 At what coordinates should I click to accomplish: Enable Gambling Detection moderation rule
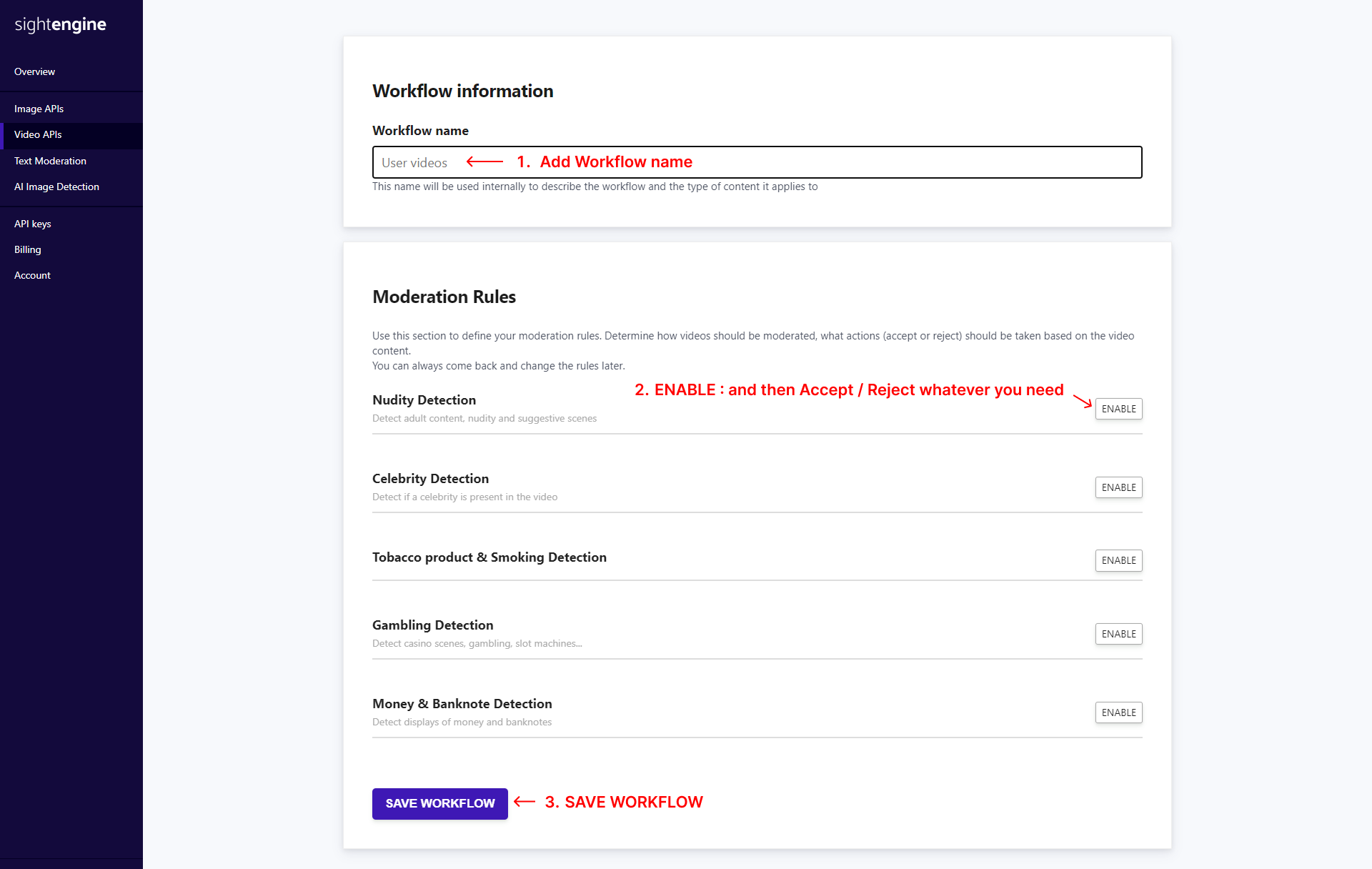[1117, 633]
